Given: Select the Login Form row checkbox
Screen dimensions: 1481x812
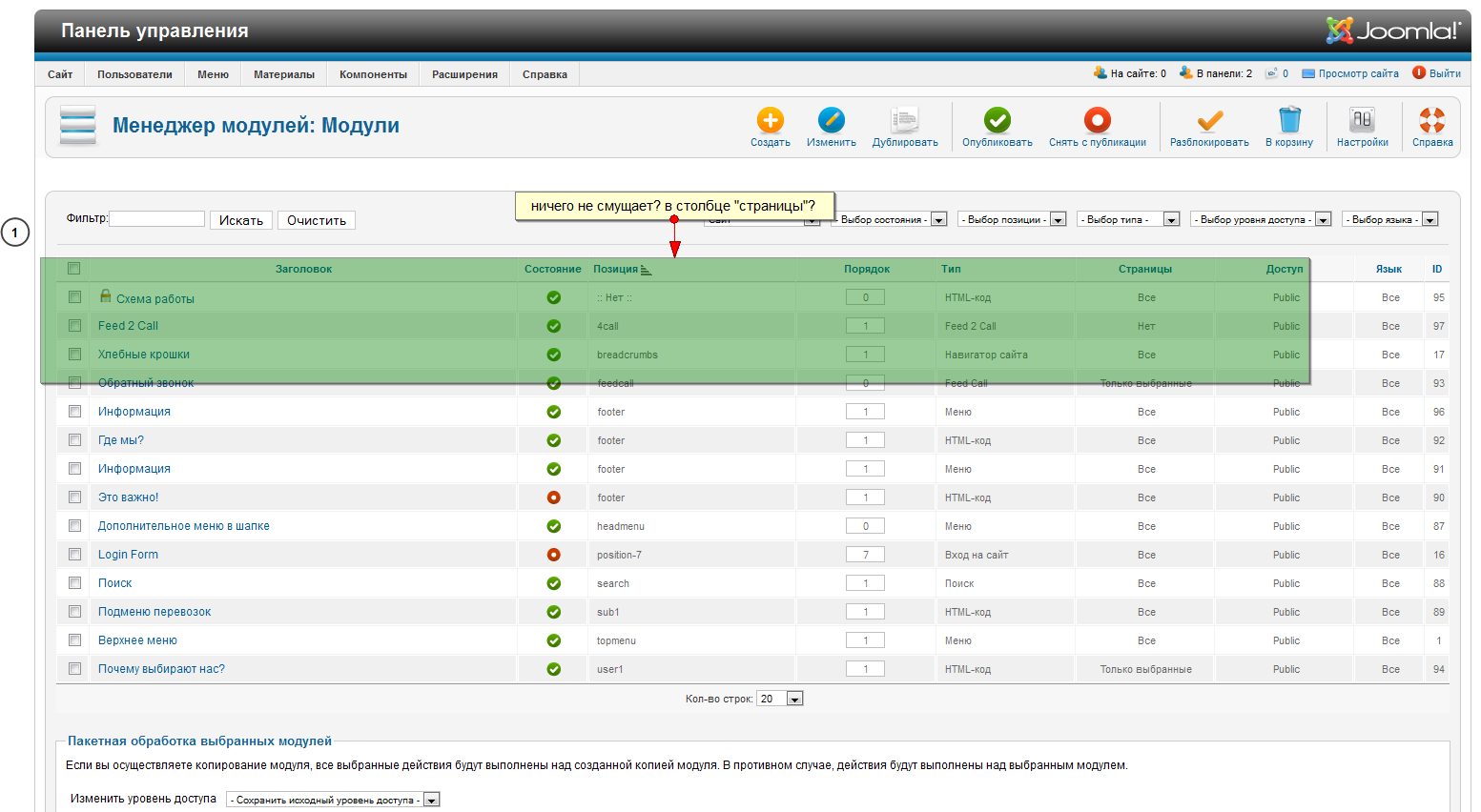Looking at the screenshot, I should pos(74,555).
